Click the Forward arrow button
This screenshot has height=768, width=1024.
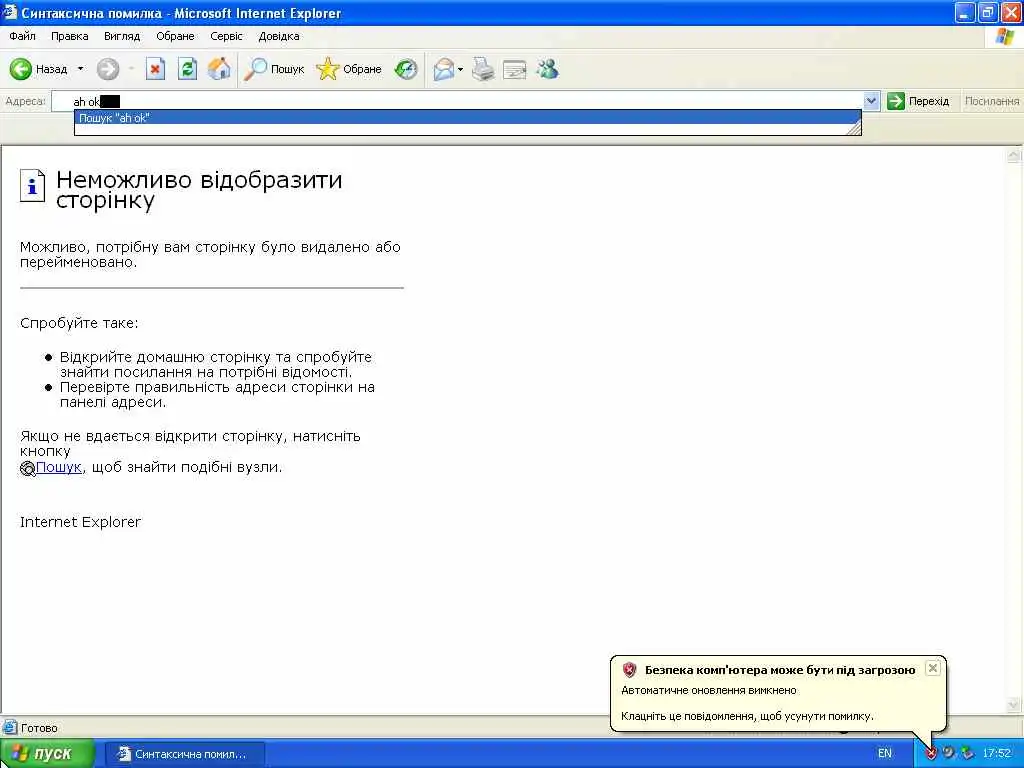(x=108, y=69)
